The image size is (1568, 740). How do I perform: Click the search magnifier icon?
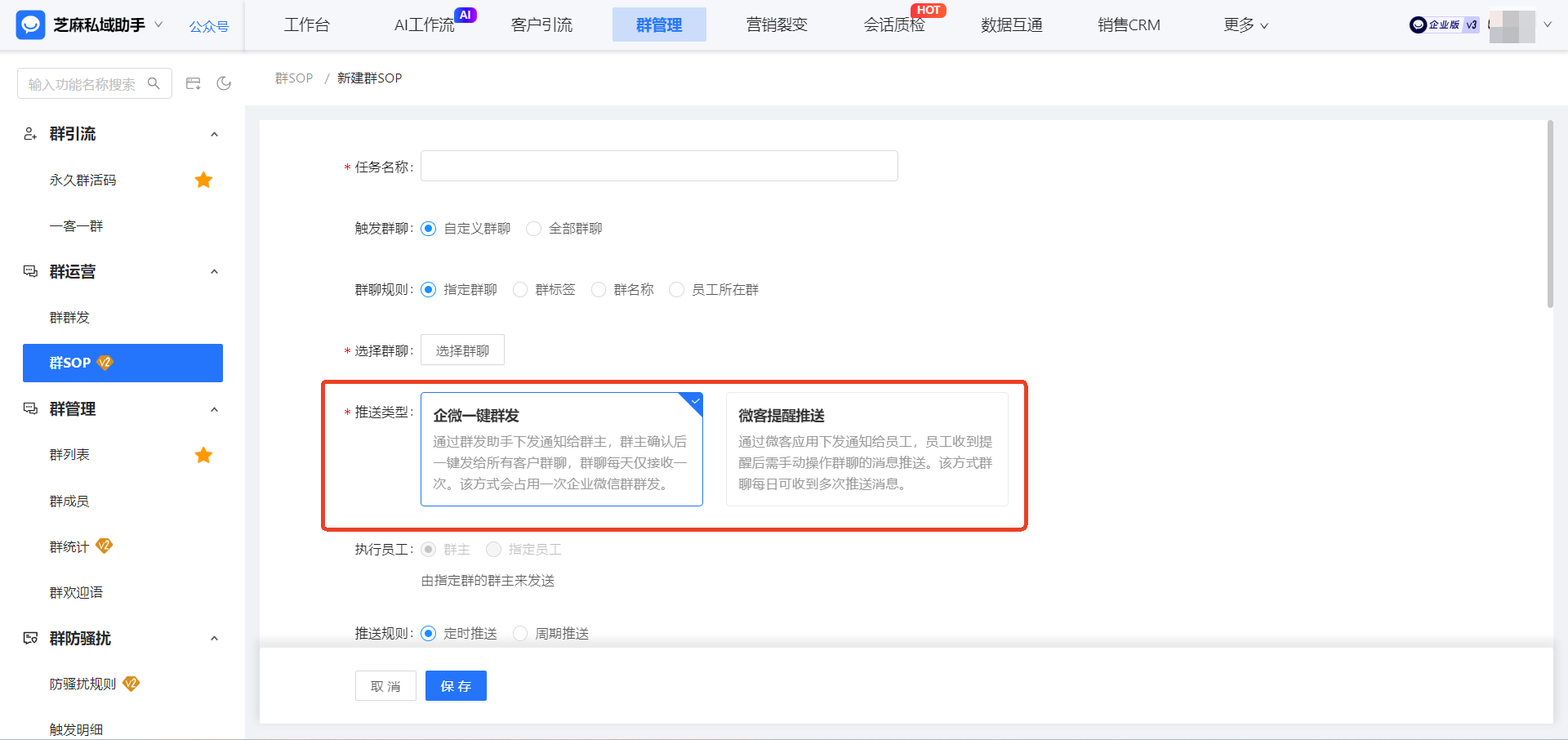(154, 82)
